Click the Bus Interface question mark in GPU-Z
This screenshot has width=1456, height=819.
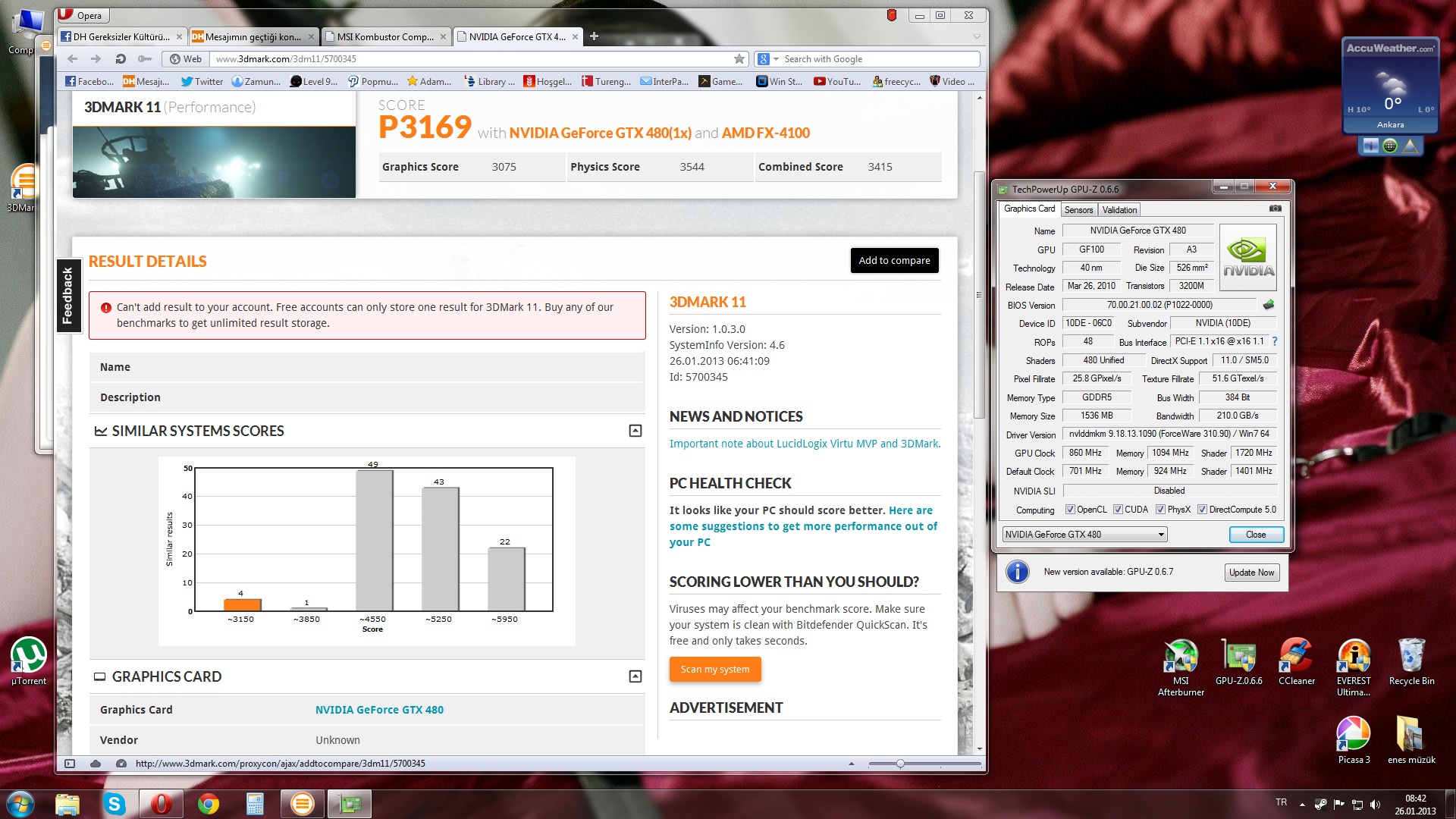(1275, 341)
